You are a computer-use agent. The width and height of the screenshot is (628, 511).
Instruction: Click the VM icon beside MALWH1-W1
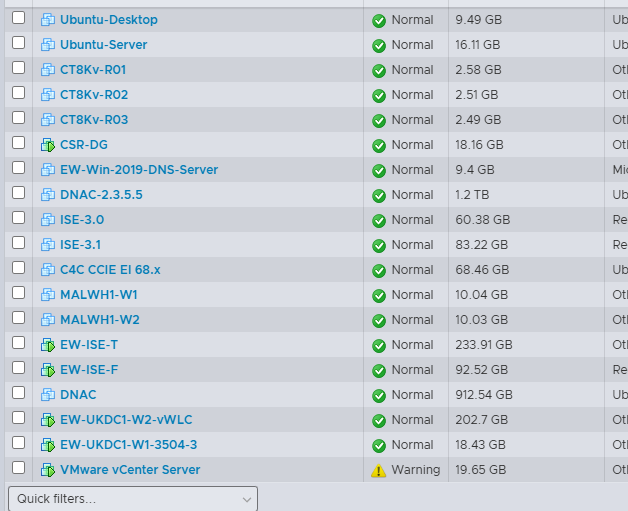pos(48,295)
